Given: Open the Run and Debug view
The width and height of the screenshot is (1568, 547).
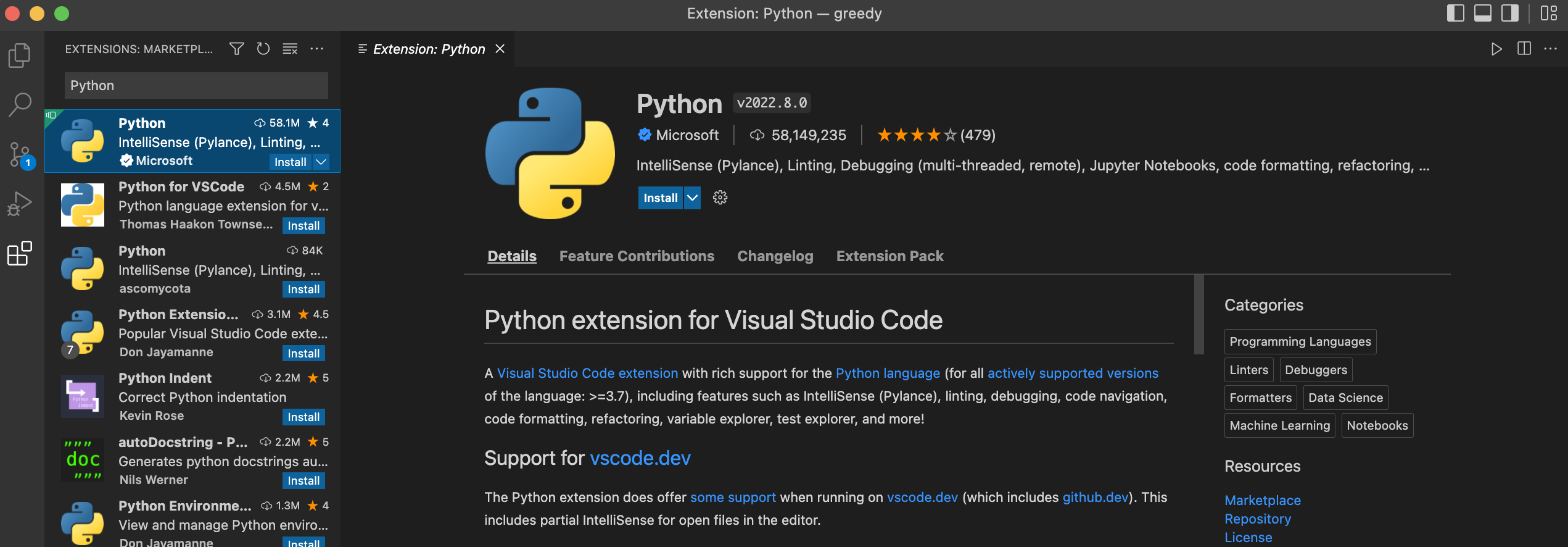Looking at the screenshot, I should (x=20, y=204).
